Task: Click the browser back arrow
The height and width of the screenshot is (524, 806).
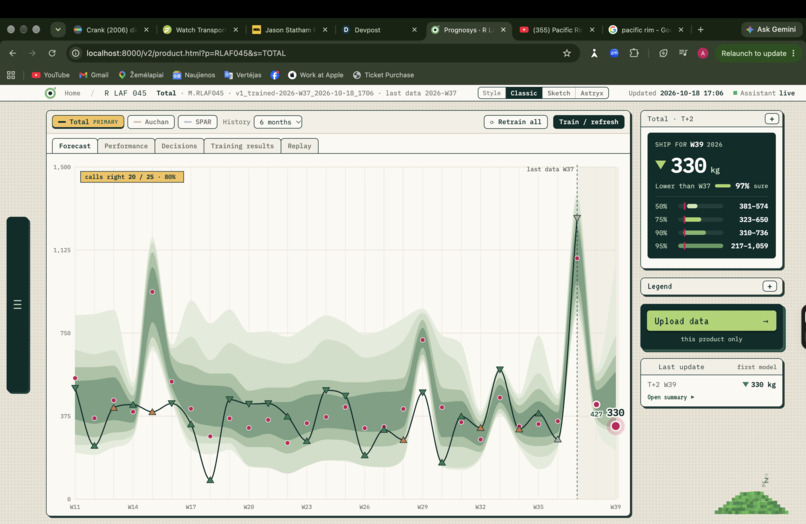Action: [x=13, y=53]
